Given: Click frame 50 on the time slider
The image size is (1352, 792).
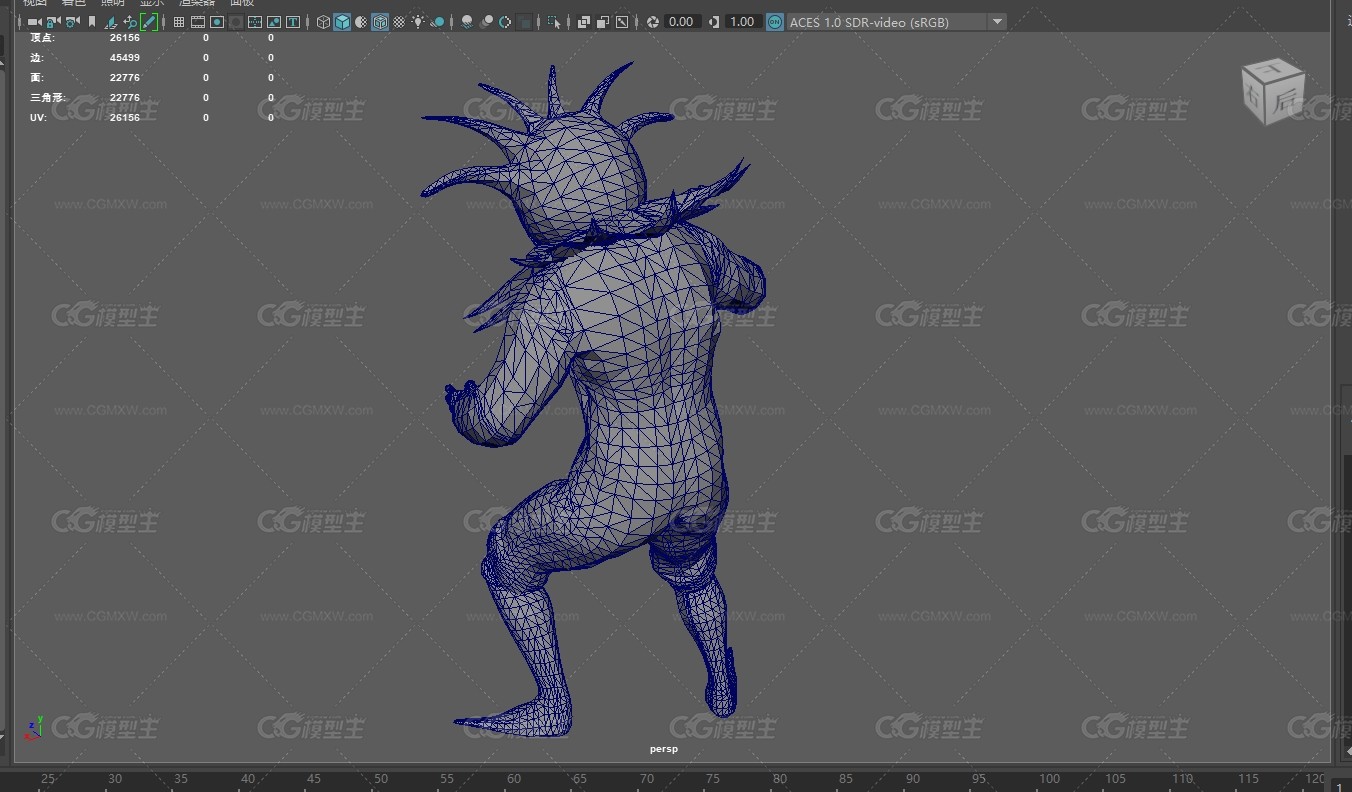Looking at the screenshot, I should point(380,779).
